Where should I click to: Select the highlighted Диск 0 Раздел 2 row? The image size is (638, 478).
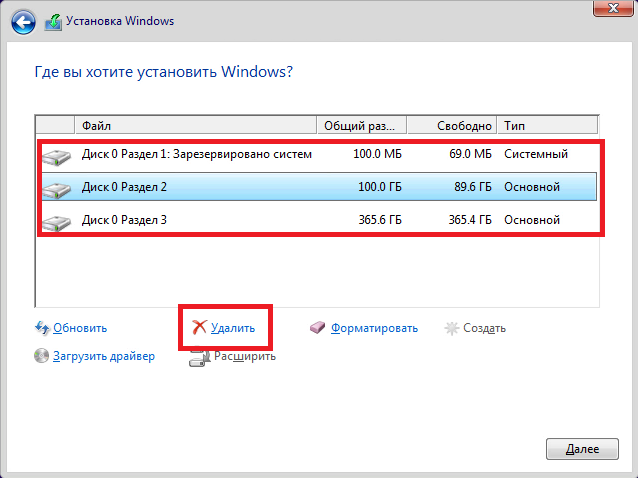click(x=319, y=187)
